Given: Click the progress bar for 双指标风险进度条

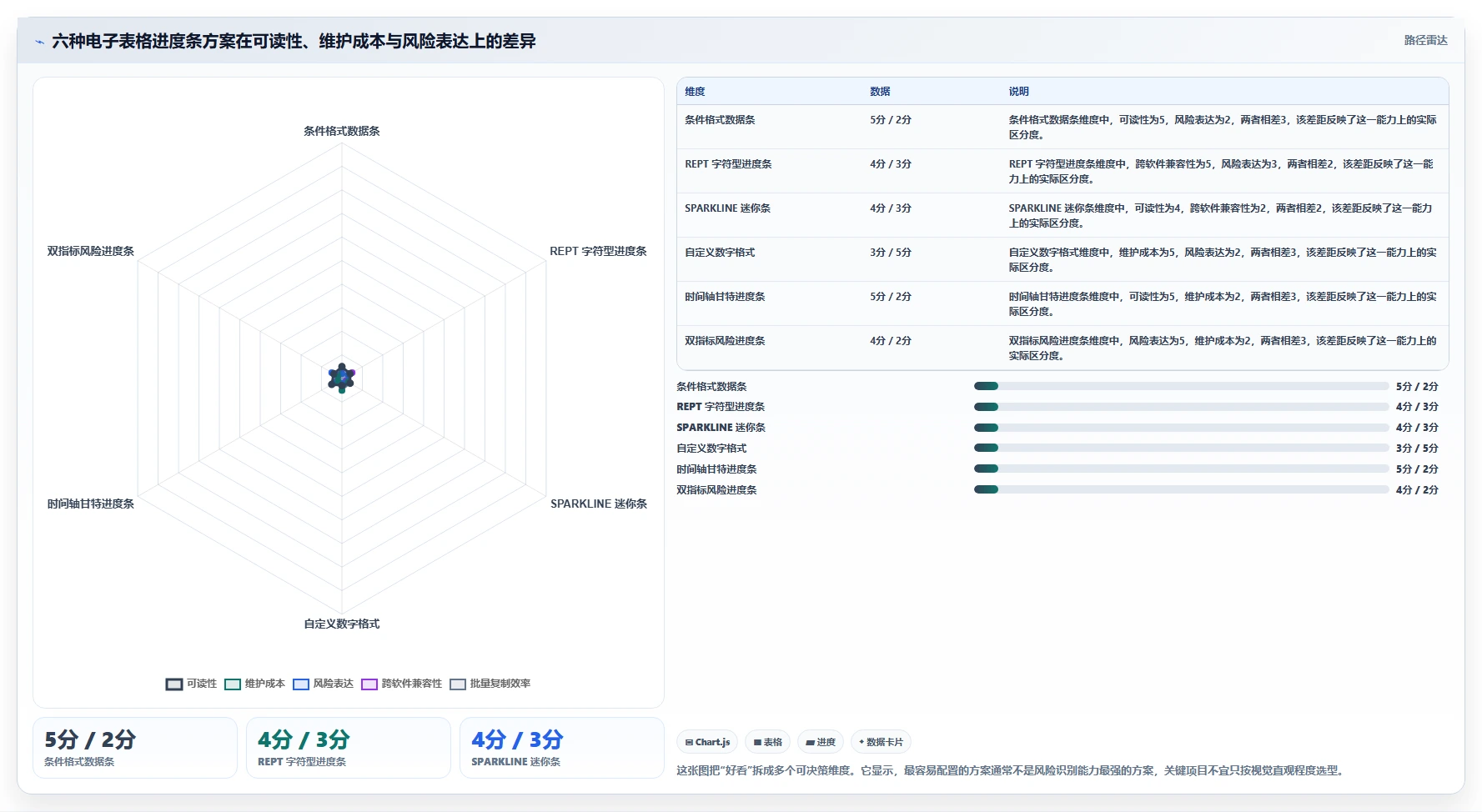Looking at the screenshot, I should click(1181, 490).
